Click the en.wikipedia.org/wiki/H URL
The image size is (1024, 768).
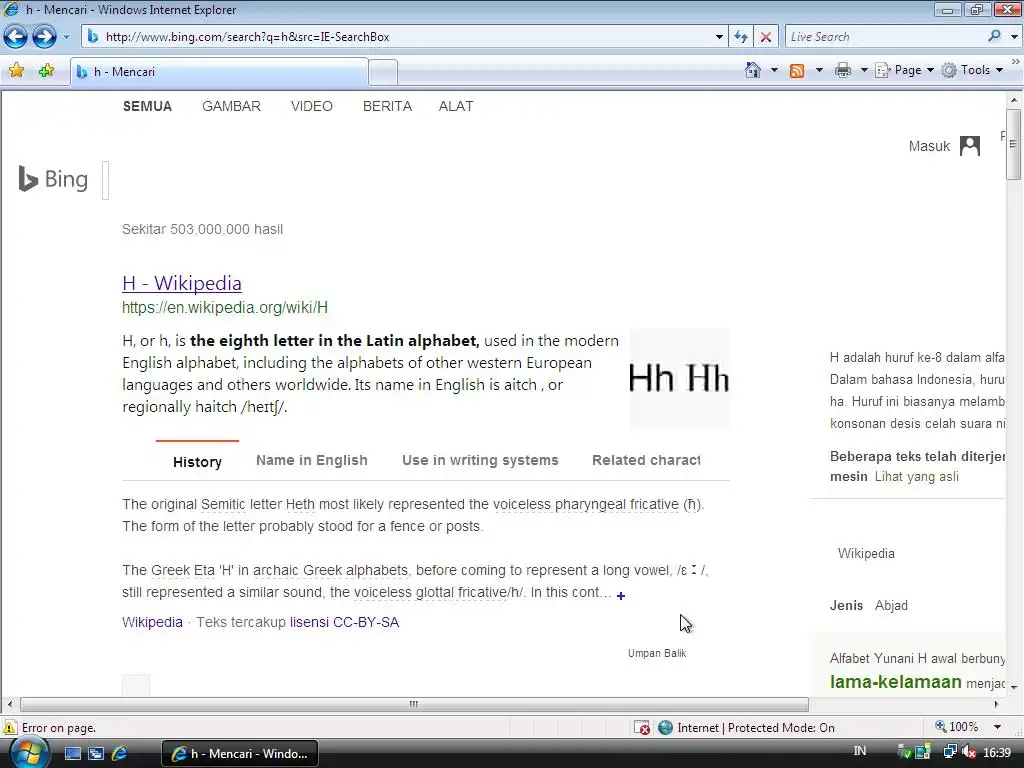(225, 308)
